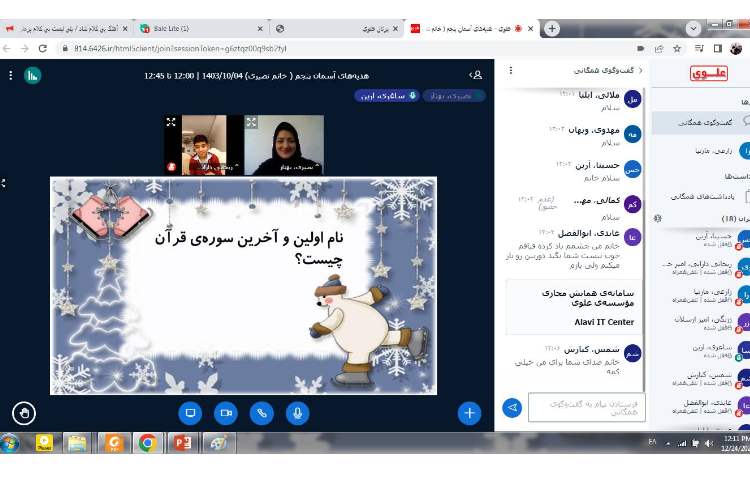Click user شمس، کیارش in users list
The image size is (750, 480).
(708, 379)
